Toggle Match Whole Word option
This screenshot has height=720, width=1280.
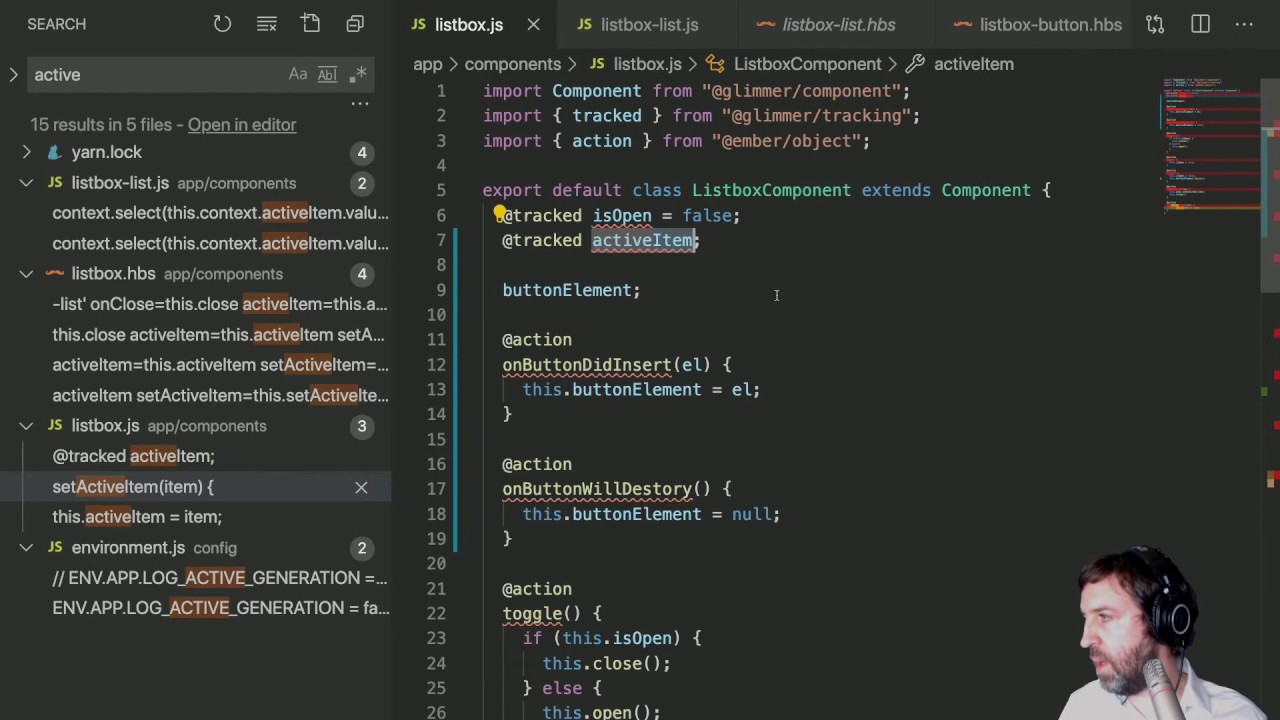327,74
